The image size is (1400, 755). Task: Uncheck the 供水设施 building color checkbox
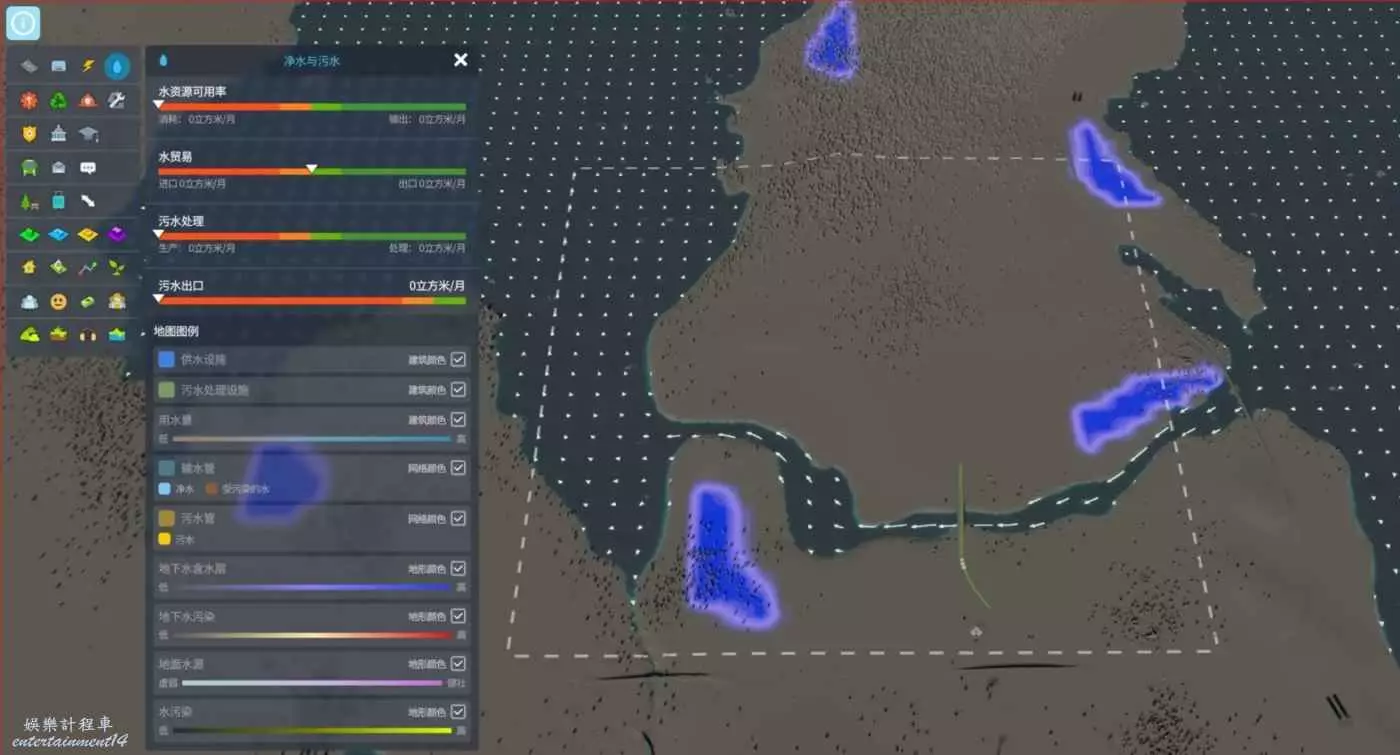[x=458, y=359]
